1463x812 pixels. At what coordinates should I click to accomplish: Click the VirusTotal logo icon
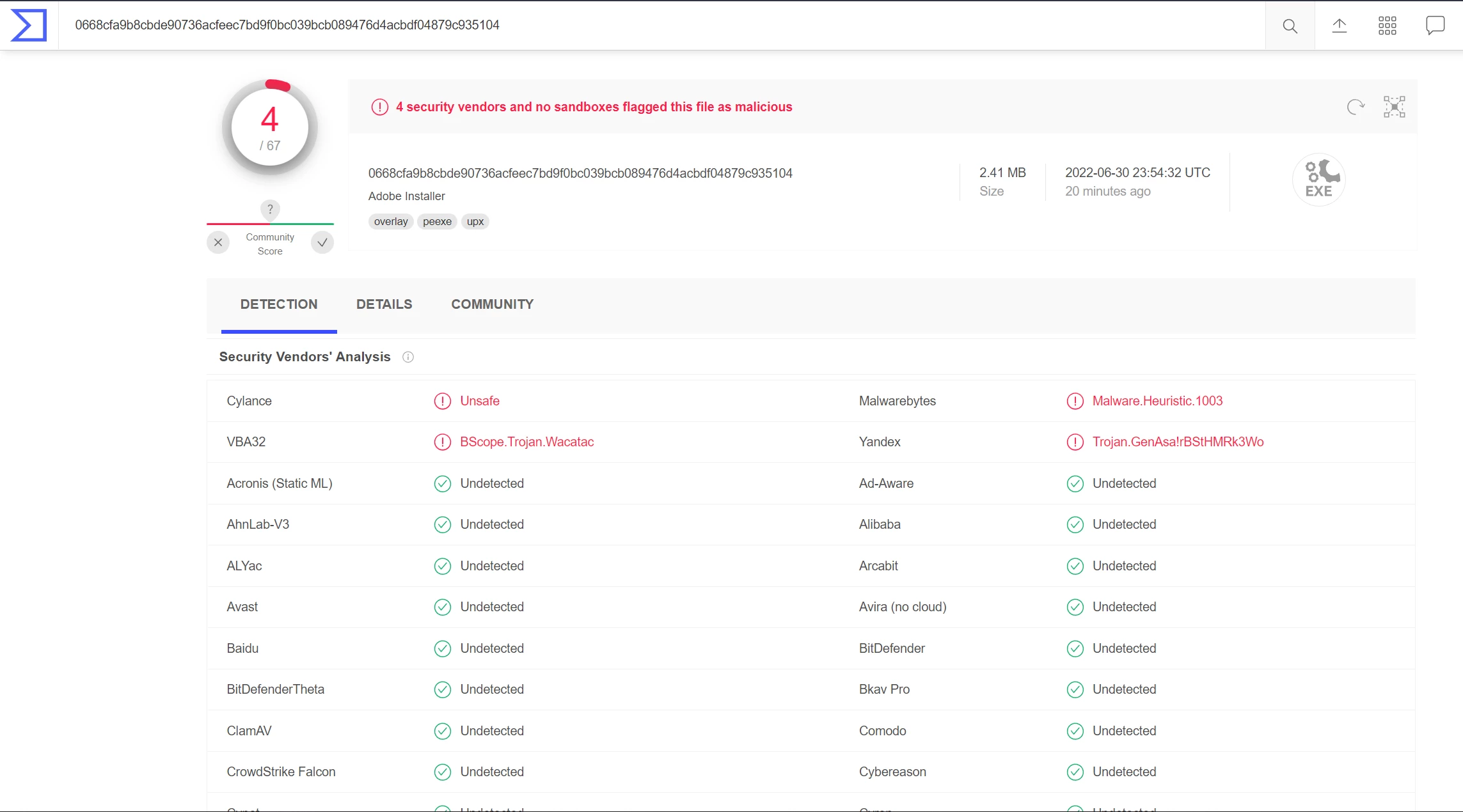(29, 26)
